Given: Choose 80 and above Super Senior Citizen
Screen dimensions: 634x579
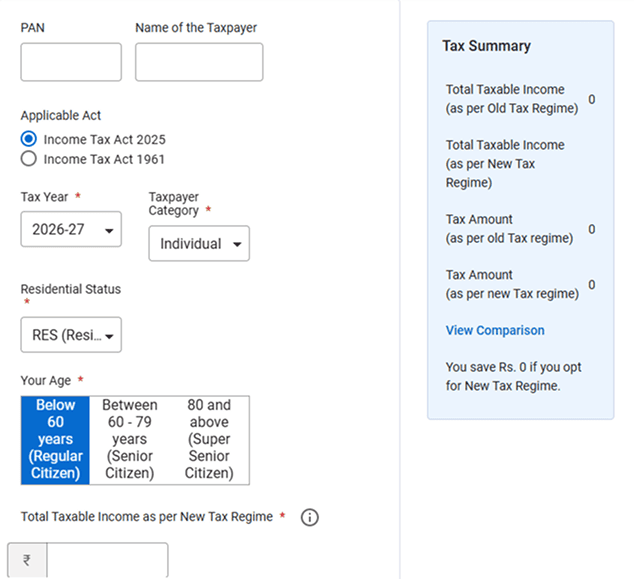Looking at the screenshot, I should tap(209, 440).
